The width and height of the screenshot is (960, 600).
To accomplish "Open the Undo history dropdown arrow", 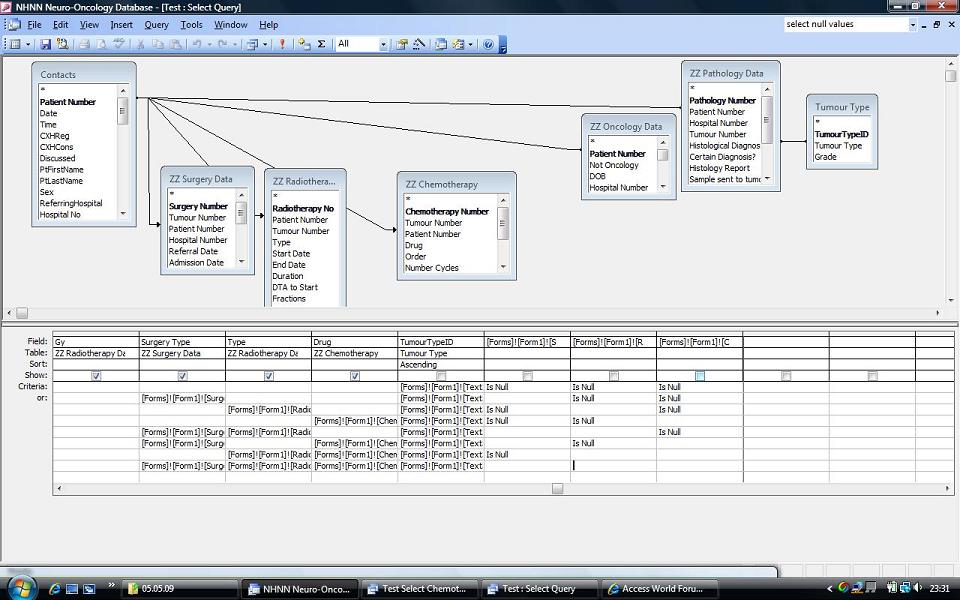I will coord(209,44).
